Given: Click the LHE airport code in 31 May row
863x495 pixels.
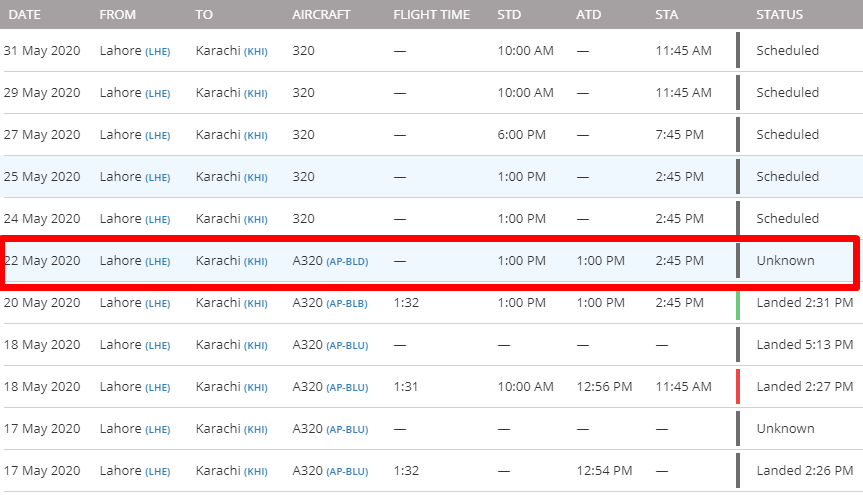Looking at the screenshot, I should pos(158,52).
